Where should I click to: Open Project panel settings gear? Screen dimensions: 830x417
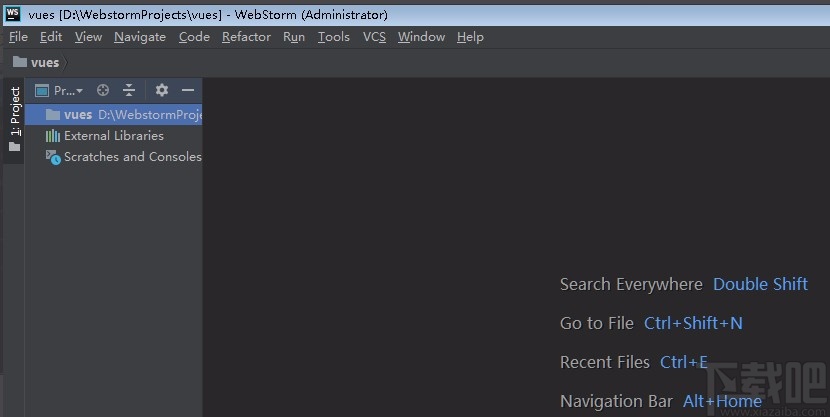click(x=161, y=90)
